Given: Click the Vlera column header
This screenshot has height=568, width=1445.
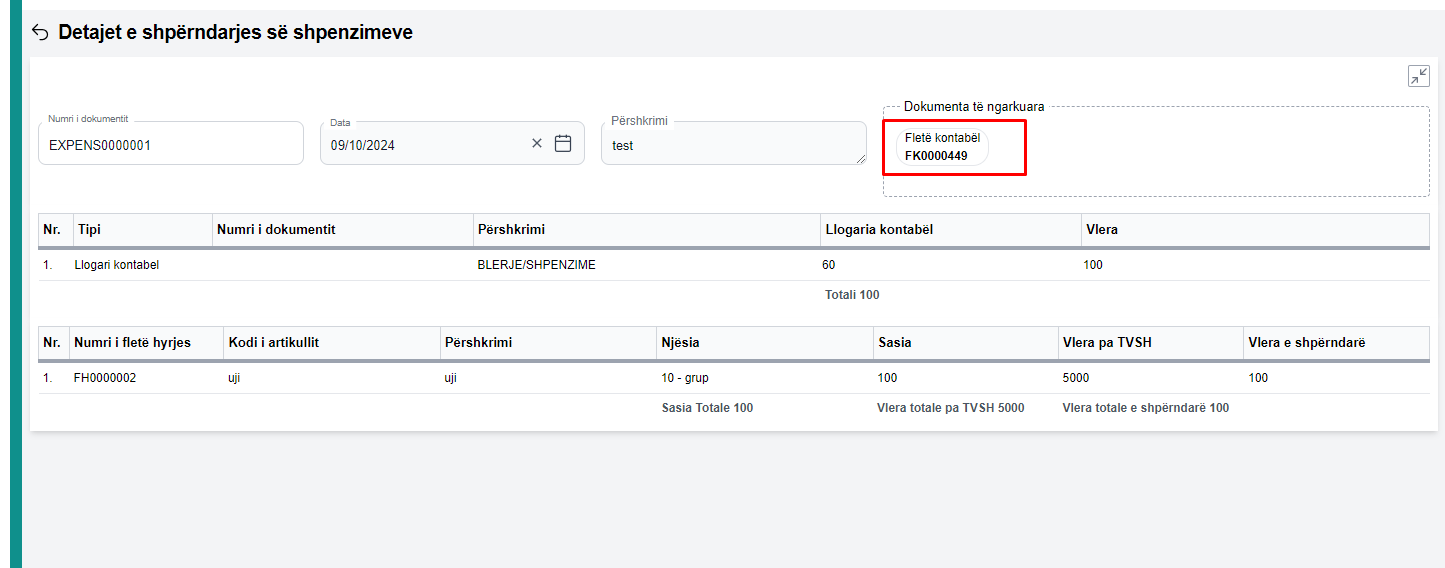Looking at the screenshot, I should point(1101,230).
